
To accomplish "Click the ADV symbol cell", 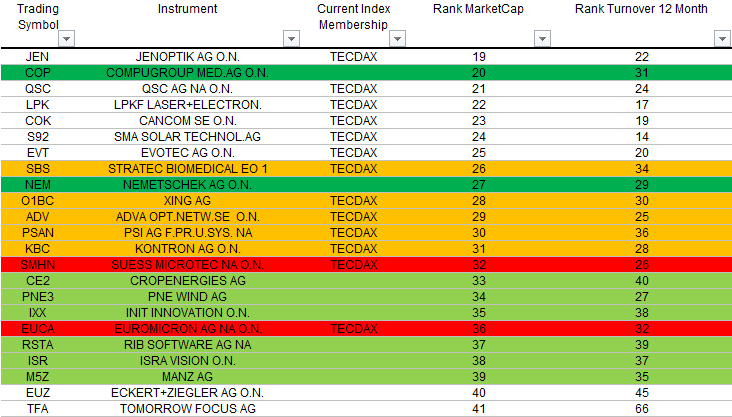I will (x=37, y=217).
